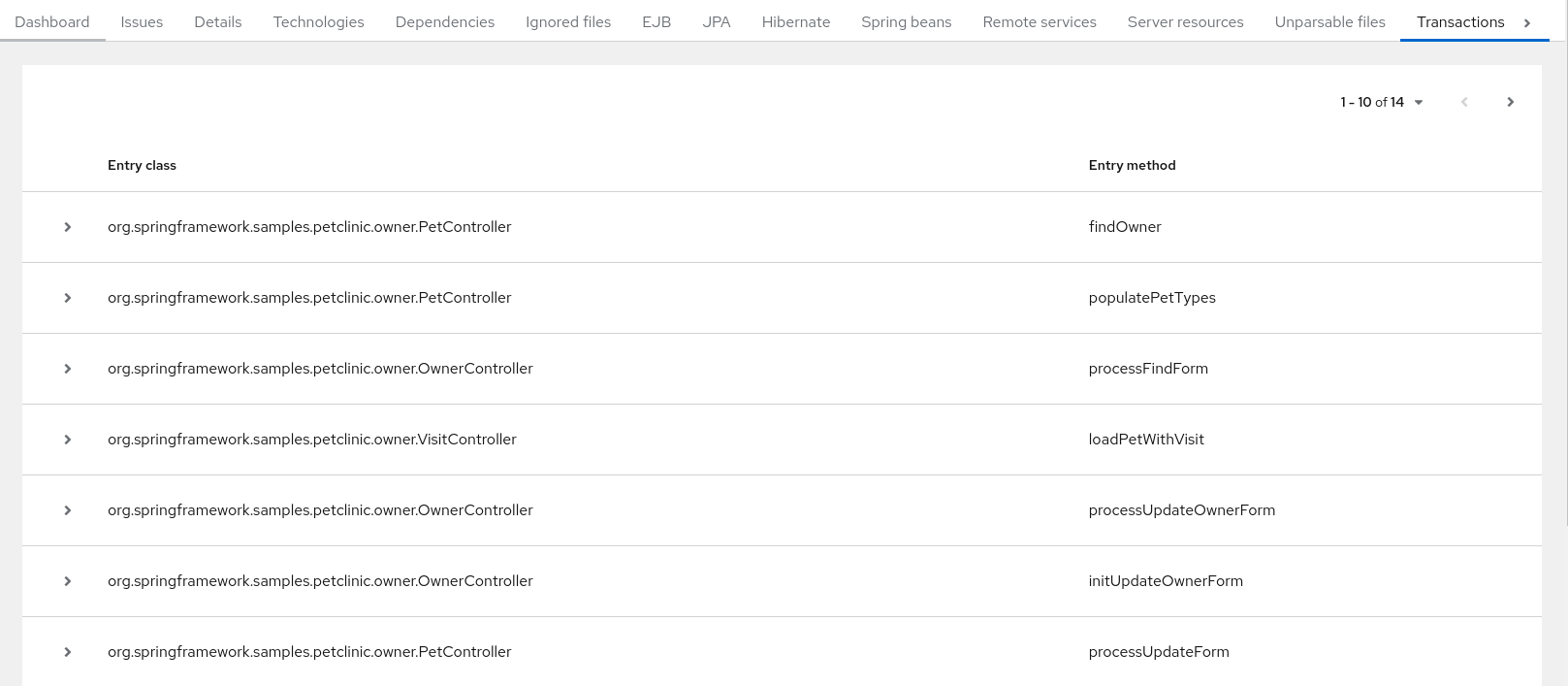Viewport: 1568px width, 686px height.
Task: Expand the processUpdateOwnerForm row
Action: click(x=68, y=510)
